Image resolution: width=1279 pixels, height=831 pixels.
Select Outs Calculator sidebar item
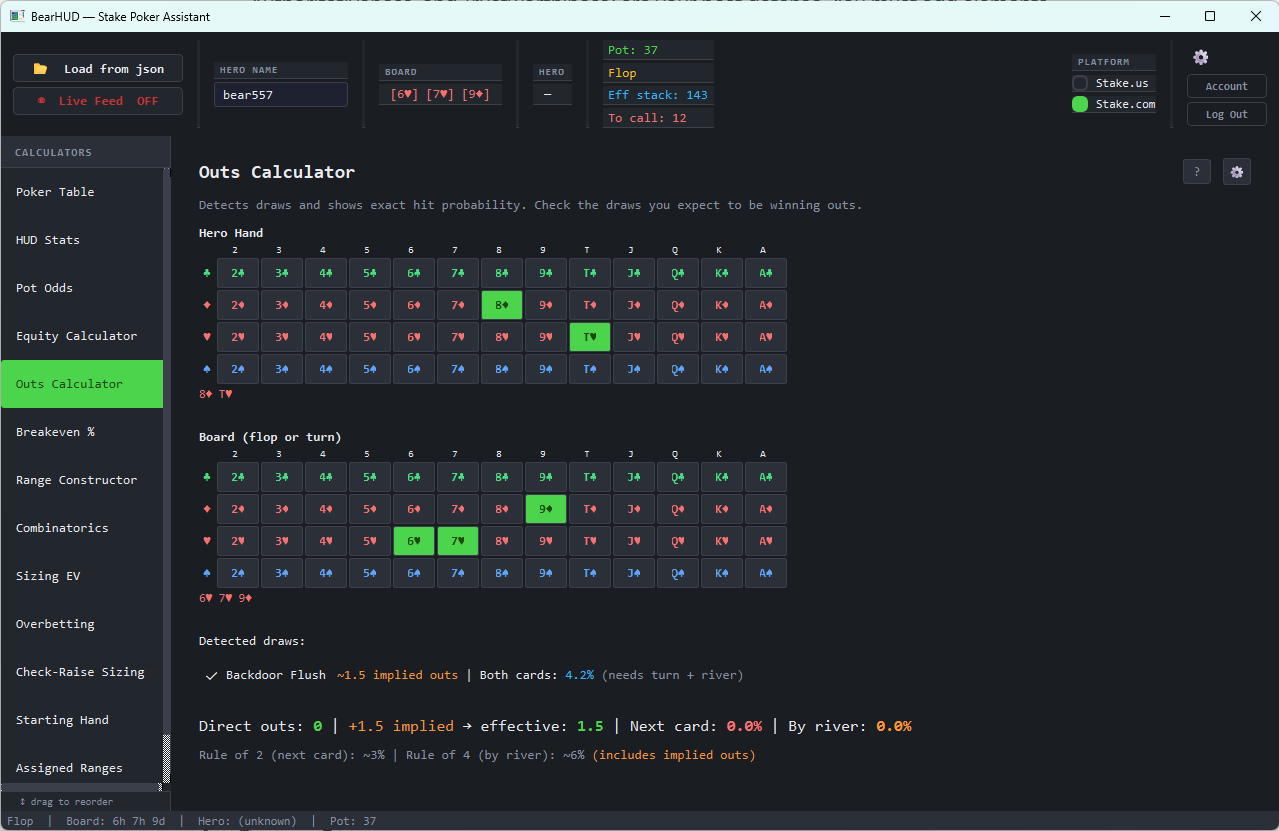point(82,384)
